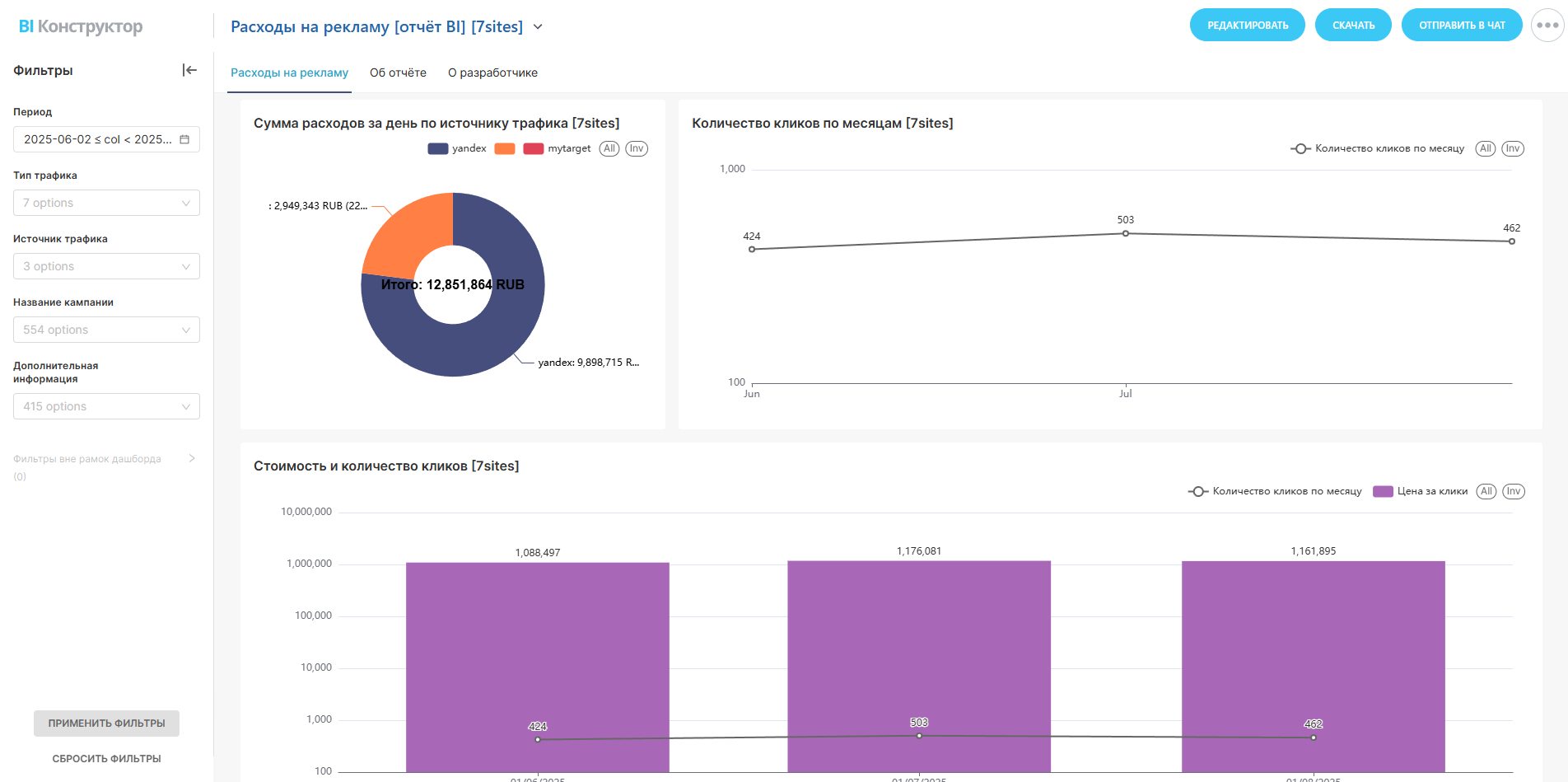Screen dimensions: 1568x782
Task: Click the All button in the clicks-by-month legend
Action: tap(1485, 148)
